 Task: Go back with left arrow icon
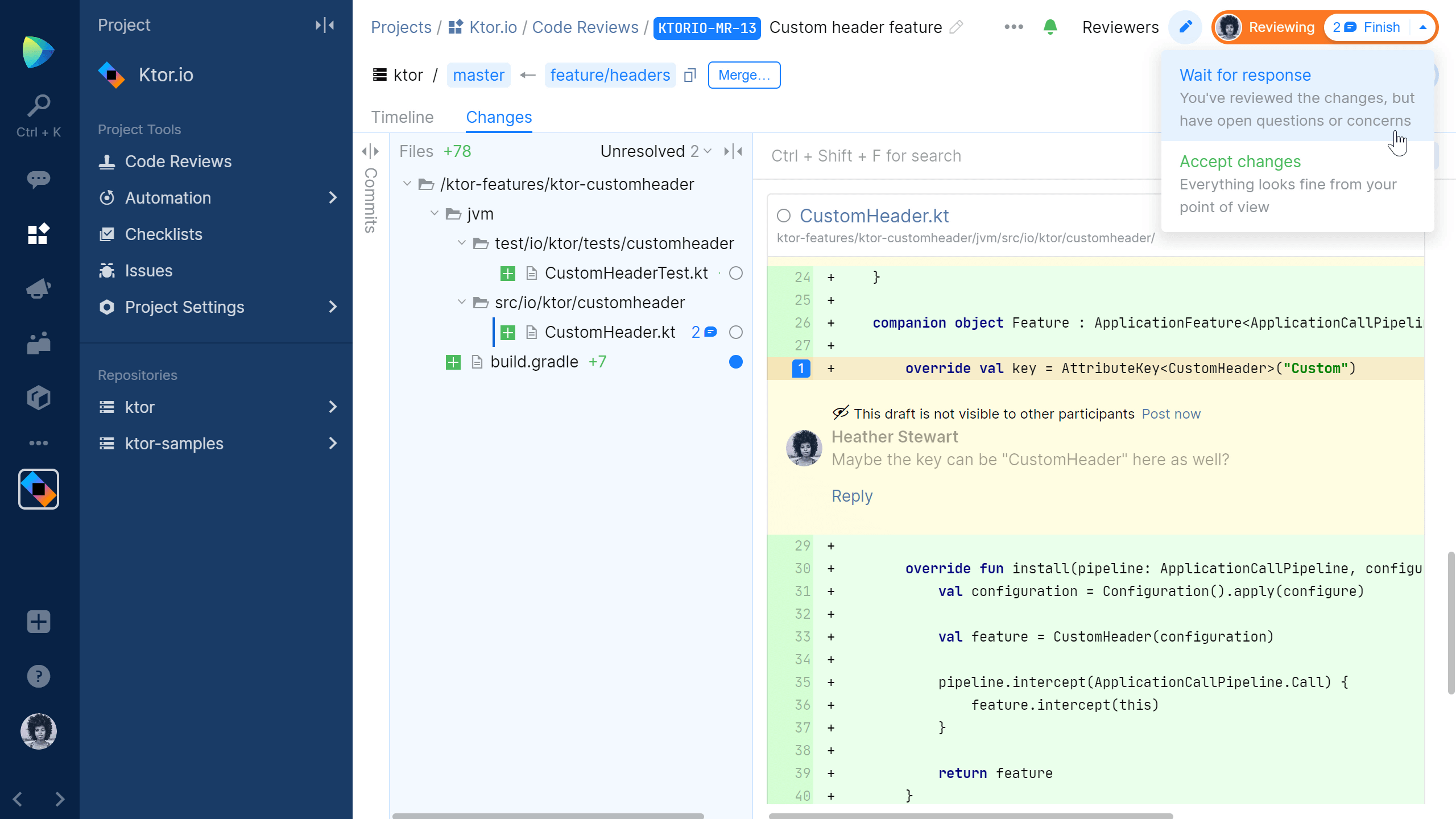pos(18,799)
